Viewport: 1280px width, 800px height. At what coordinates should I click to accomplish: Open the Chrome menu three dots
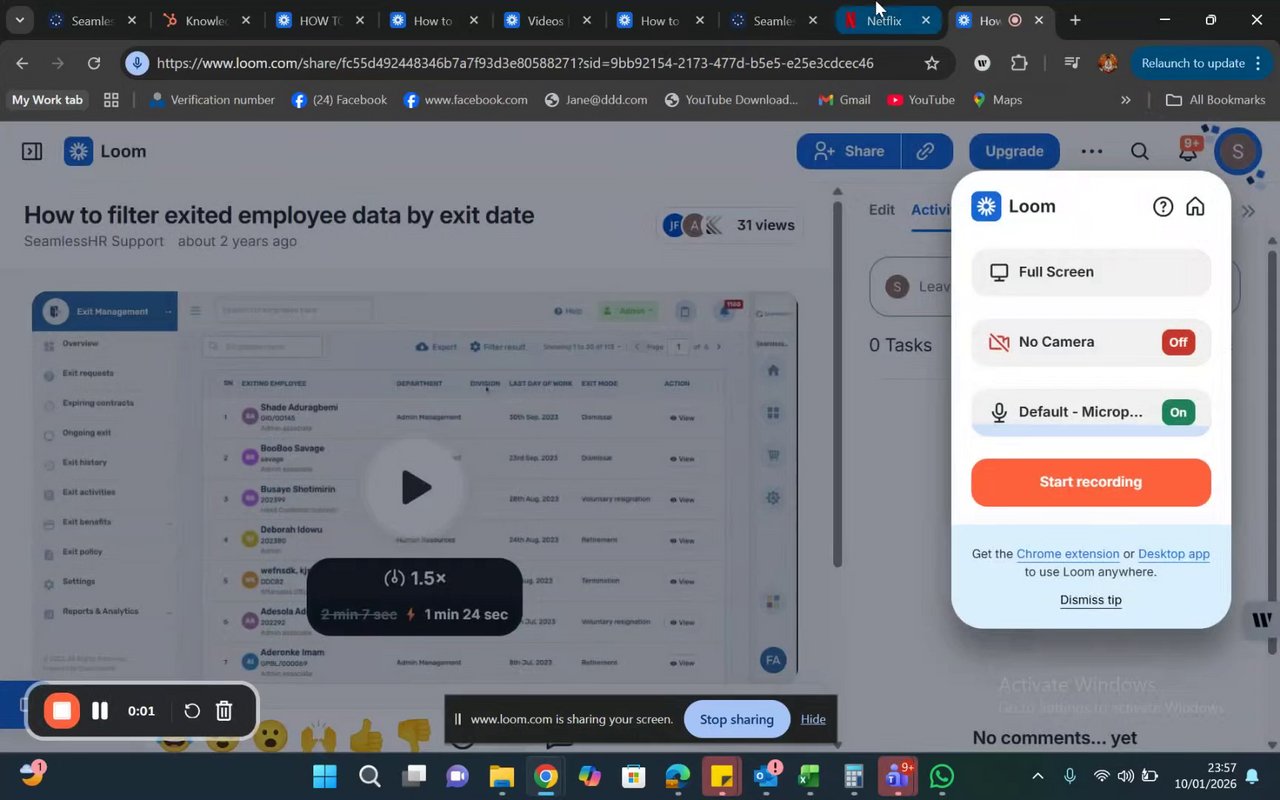click(x=1257, y=63)
